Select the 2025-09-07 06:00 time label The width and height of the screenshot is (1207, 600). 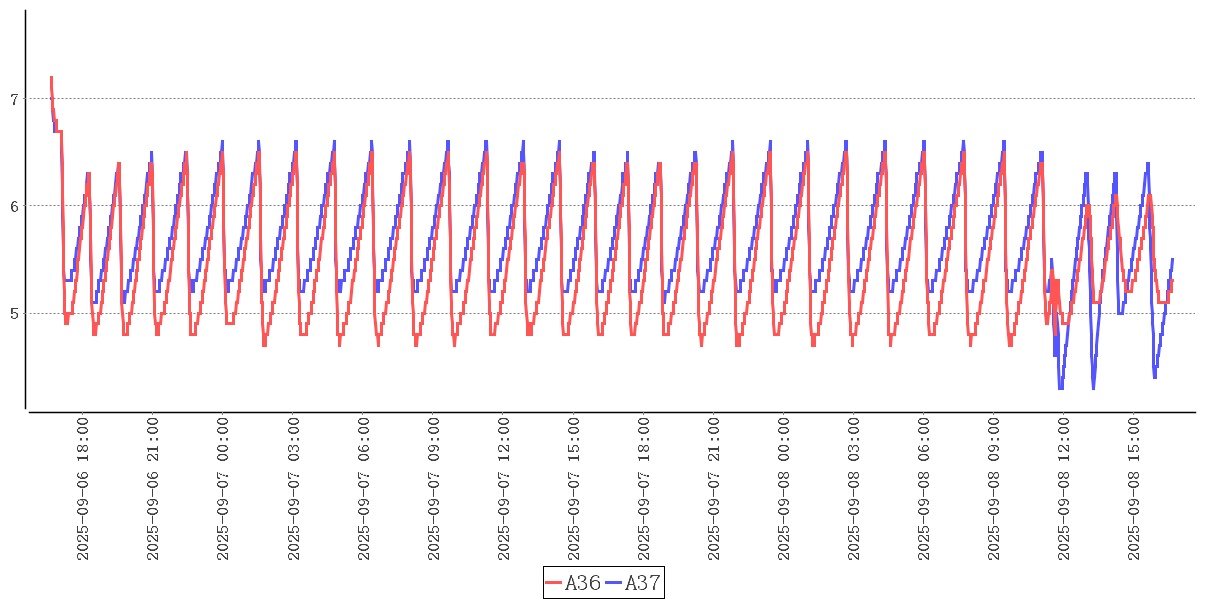click(363, 490)
